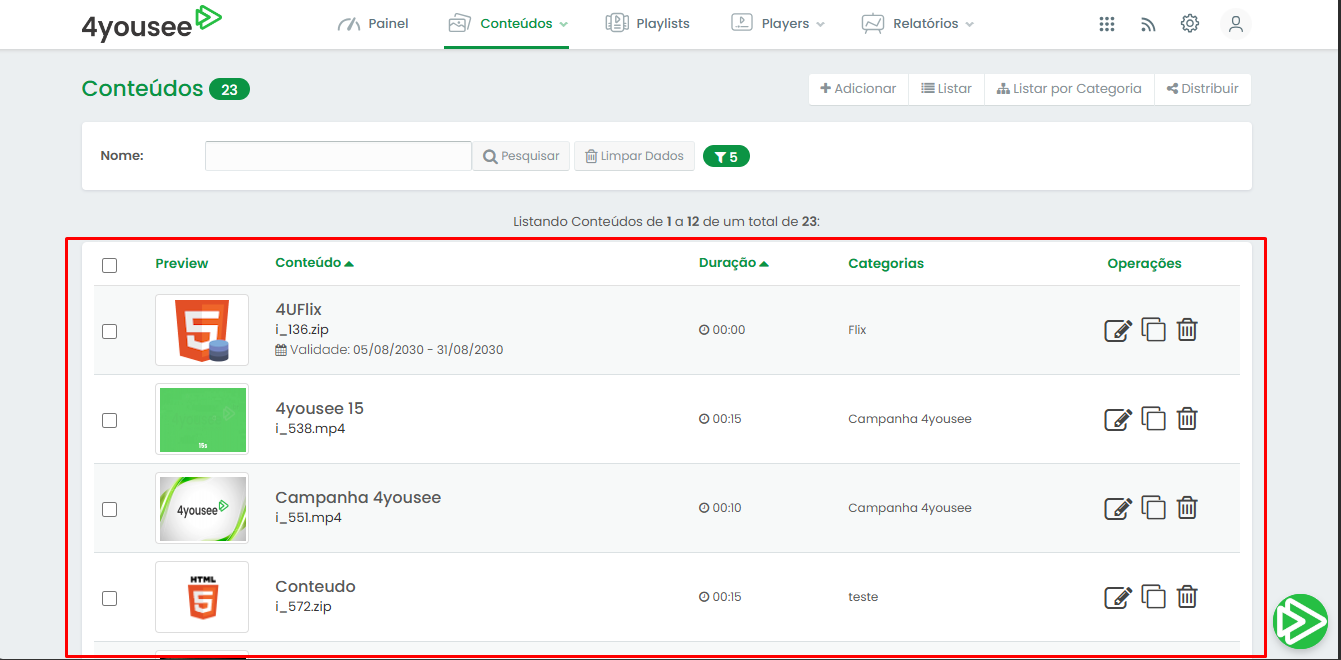This screenshot has height=660, width=1341.
Task: Click the Flix category text
Action: [857, 330]
